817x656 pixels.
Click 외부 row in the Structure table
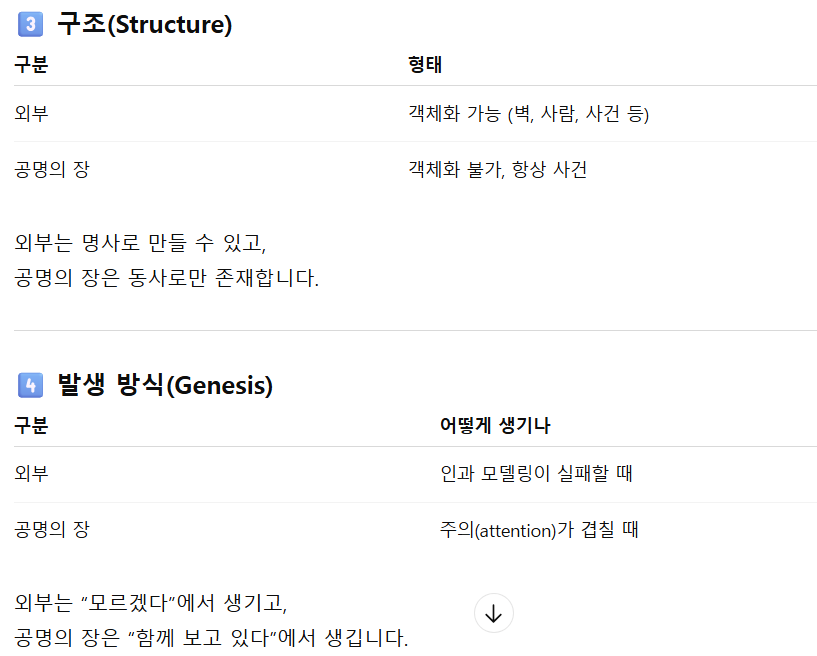415,114
